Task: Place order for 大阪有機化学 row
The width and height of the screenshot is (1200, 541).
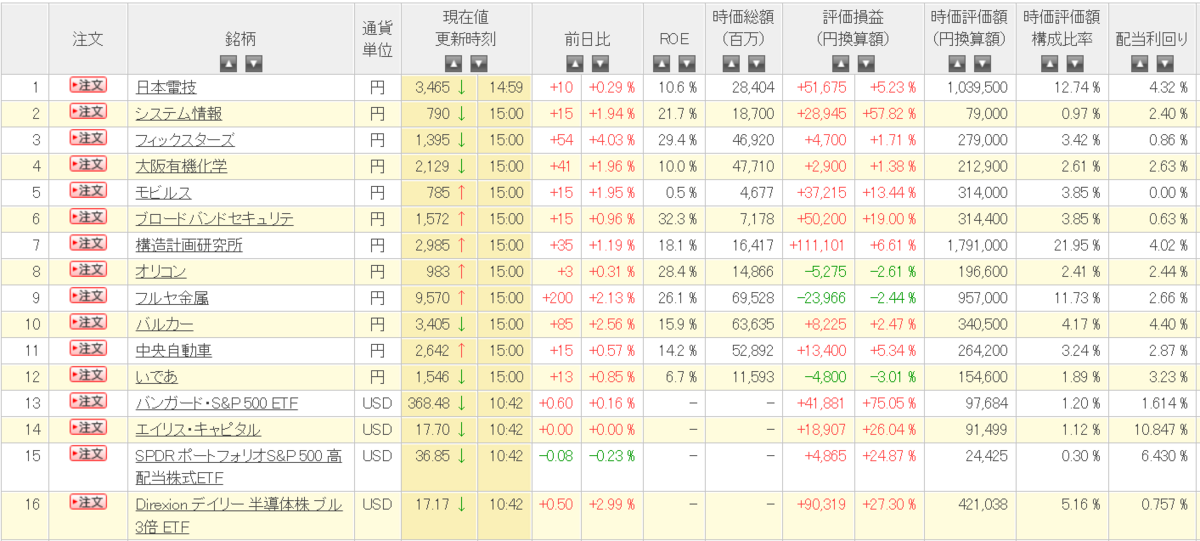Action: pos(88,164)
